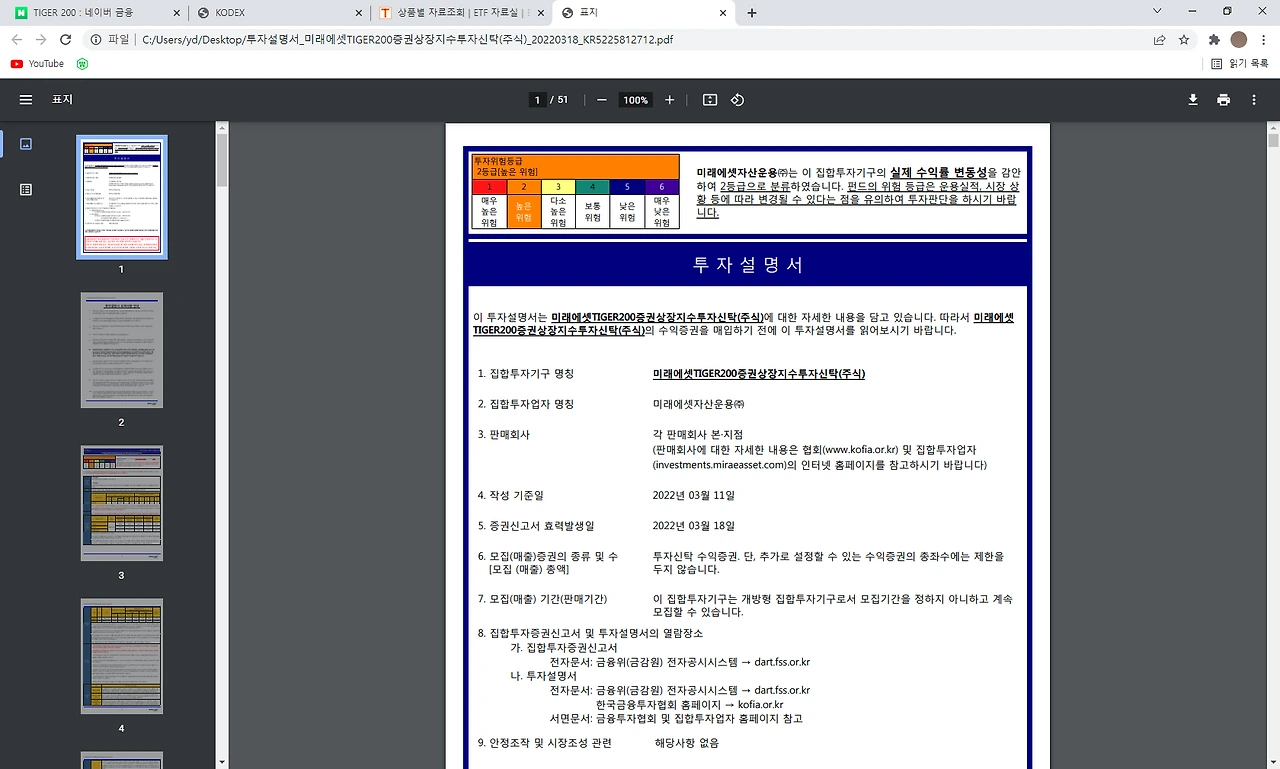This screenshot has width=1280, height=769.
Task: Click the 투 자 설 명 서 title banner
Action: [x=748, y=265]
